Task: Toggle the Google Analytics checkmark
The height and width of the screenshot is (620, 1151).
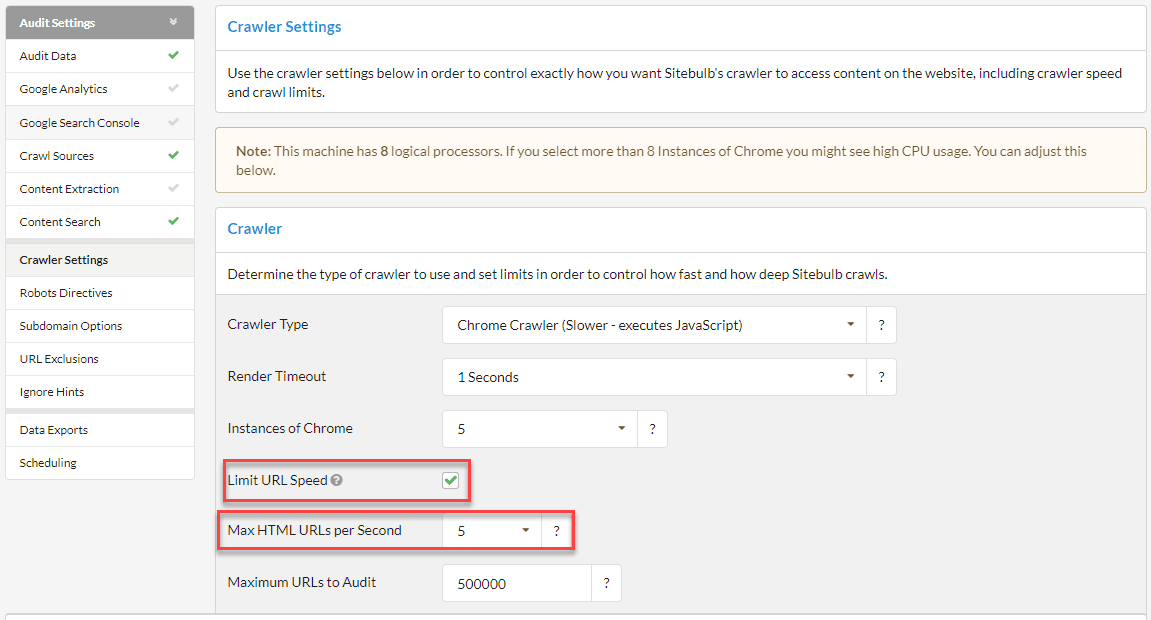Action: click(173, 88)
